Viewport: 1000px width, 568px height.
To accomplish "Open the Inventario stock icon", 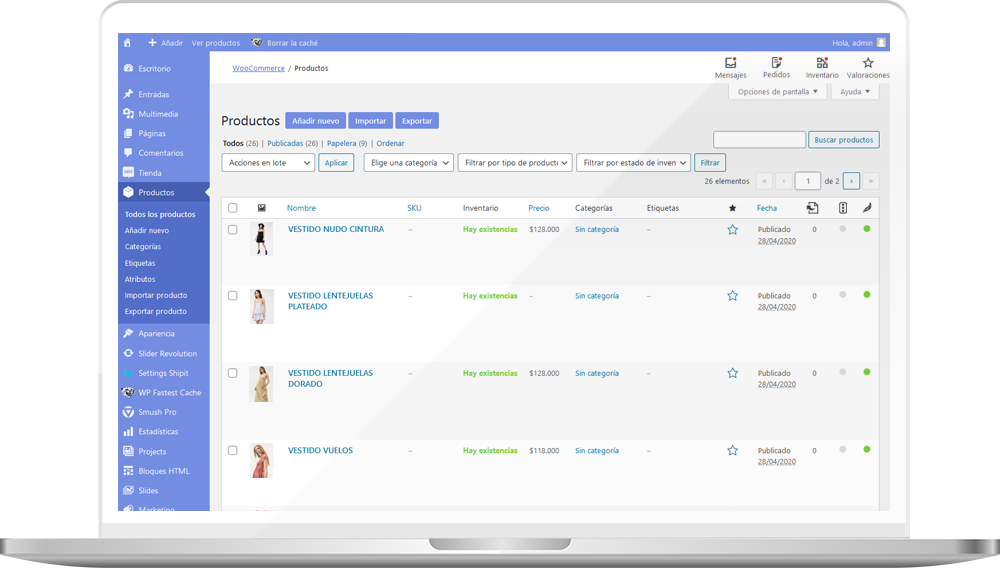I will 822,62.
